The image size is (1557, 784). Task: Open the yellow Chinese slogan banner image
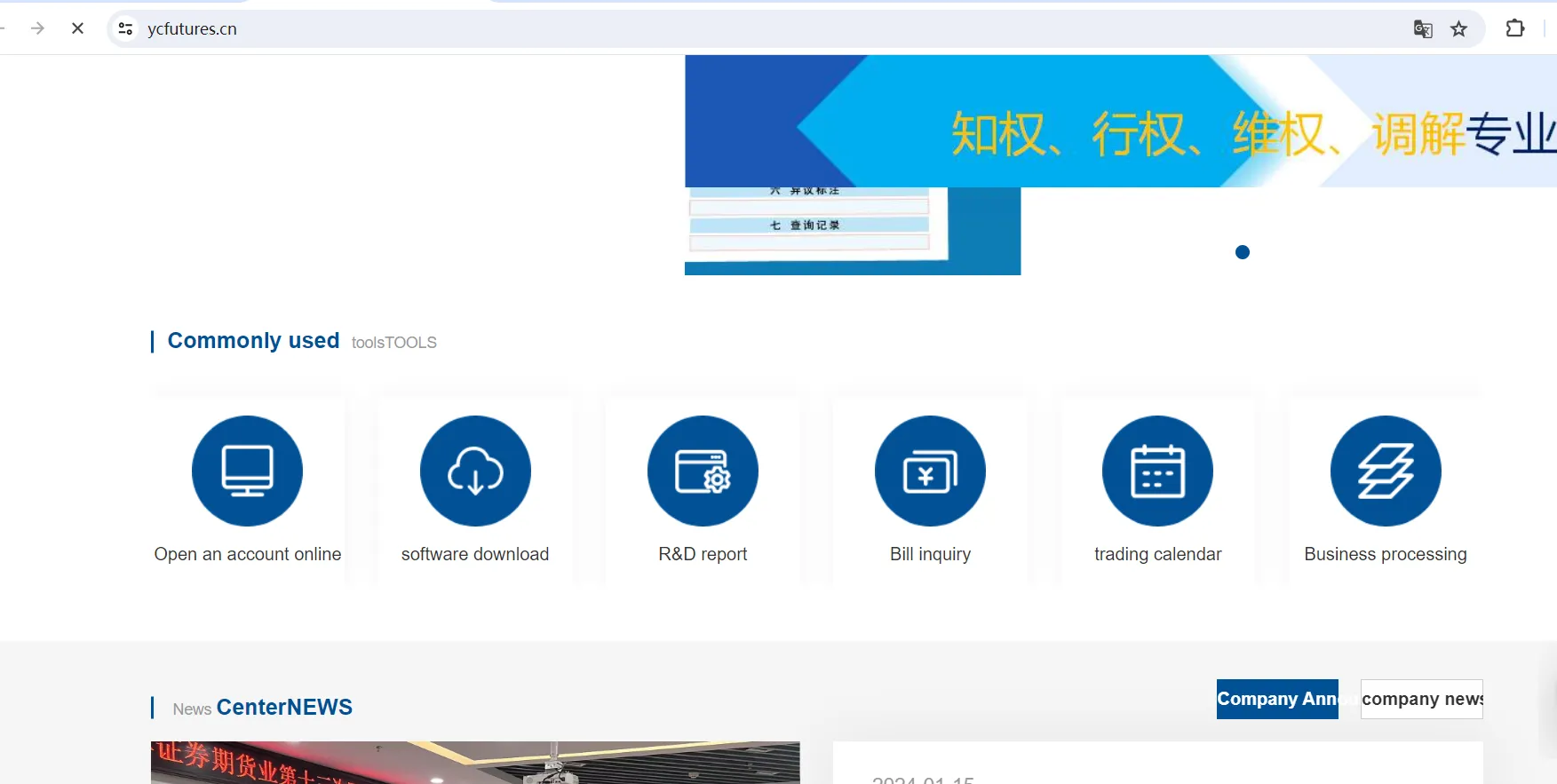[x=1121, y=121]
